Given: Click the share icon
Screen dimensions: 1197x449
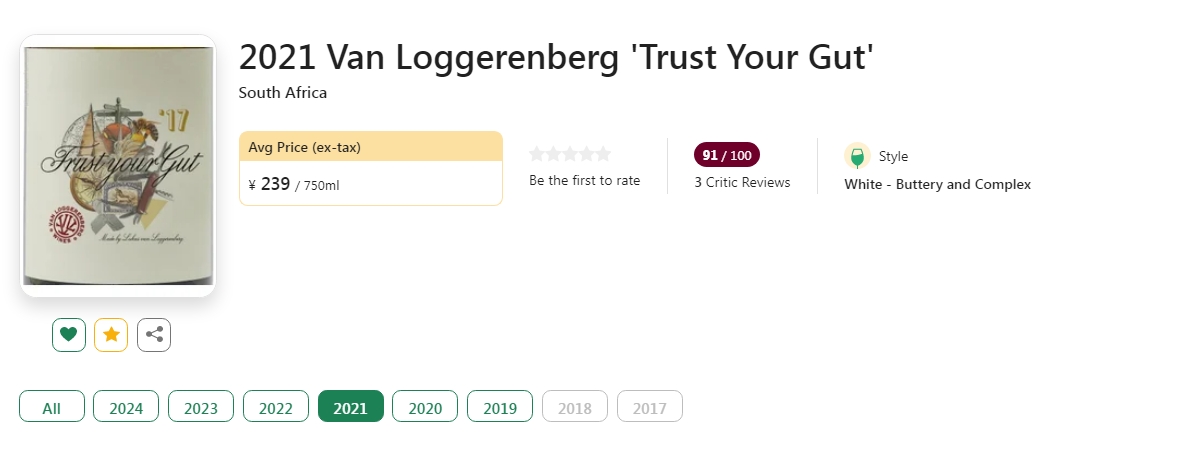Looking at the screenshot, I should tap(154, 335).
